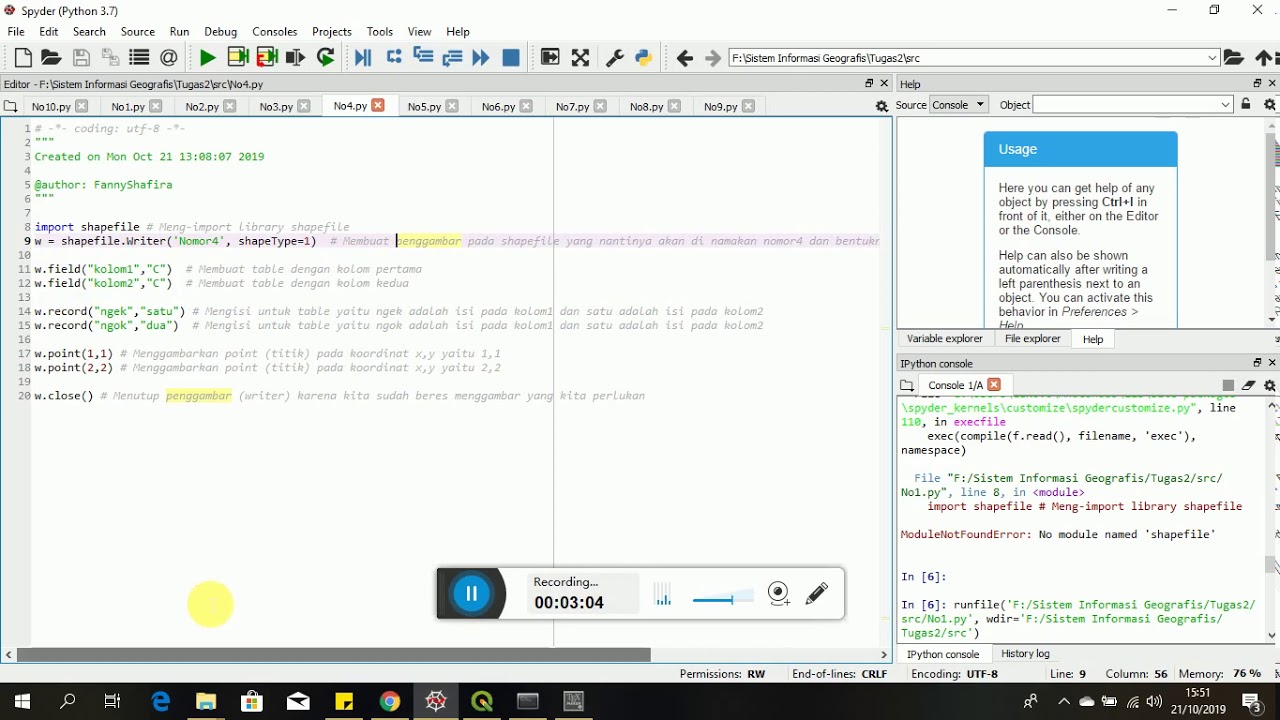This screenshot has width=1280, height=720.
Task: Expand the Object combo box in Help
Action: pyautogui.click(x=1225, y=105)
